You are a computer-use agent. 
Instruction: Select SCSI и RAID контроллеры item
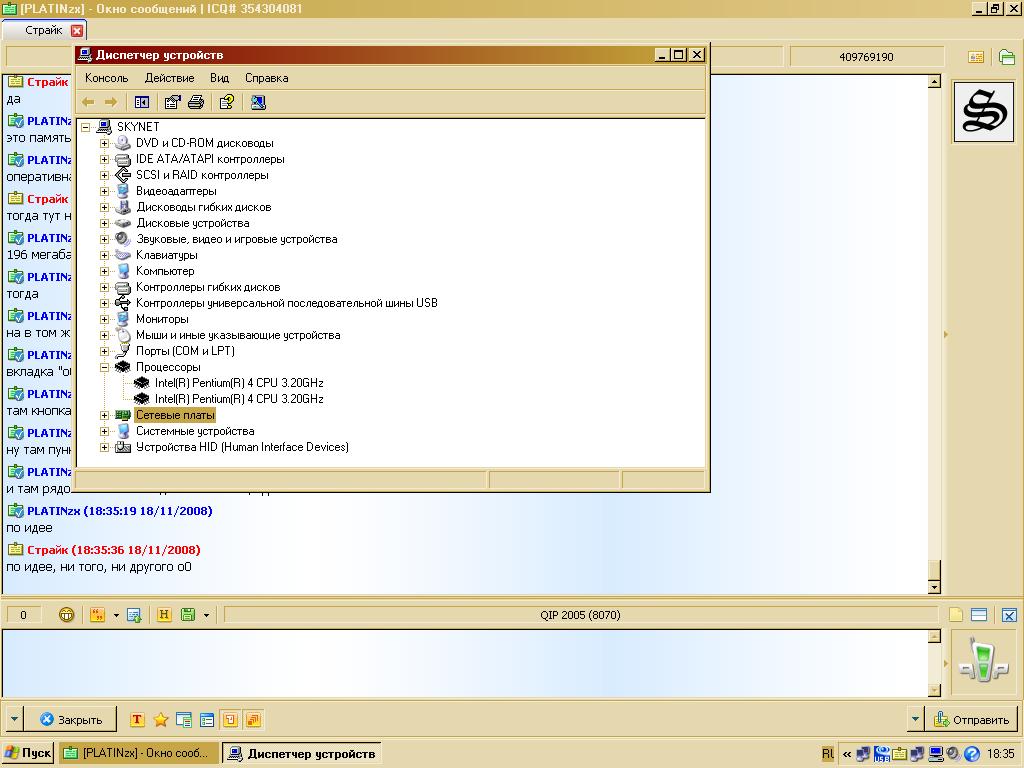click(x=202, y=175)
